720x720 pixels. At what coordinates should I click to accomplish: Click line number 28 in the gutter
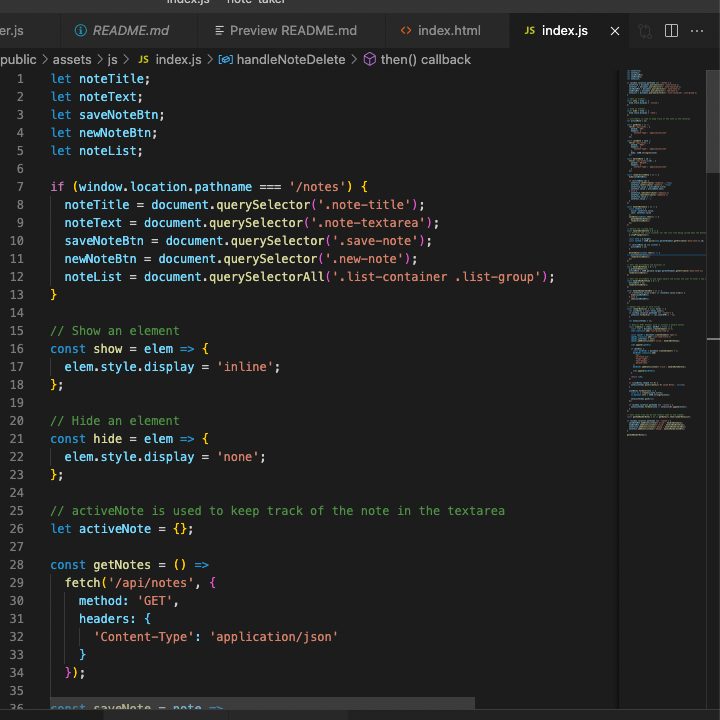click(17, 565)
